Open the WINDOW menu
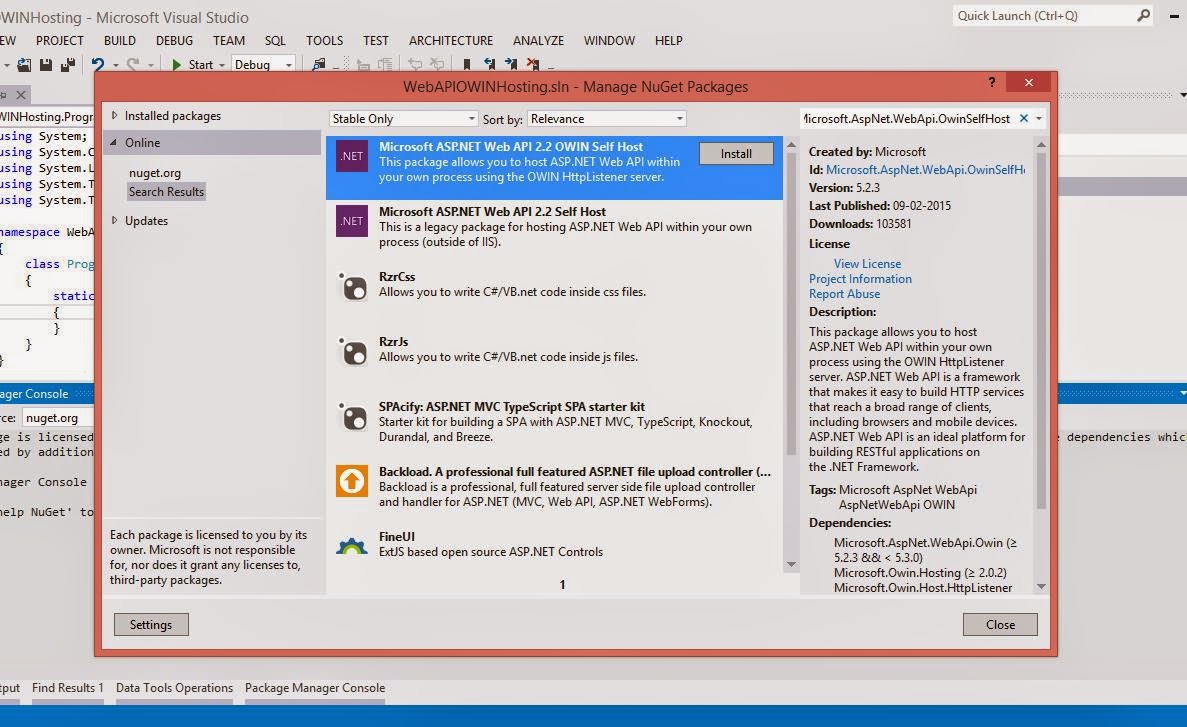Viewport: 1187px width, 727px height. click(x=609, y=41)
